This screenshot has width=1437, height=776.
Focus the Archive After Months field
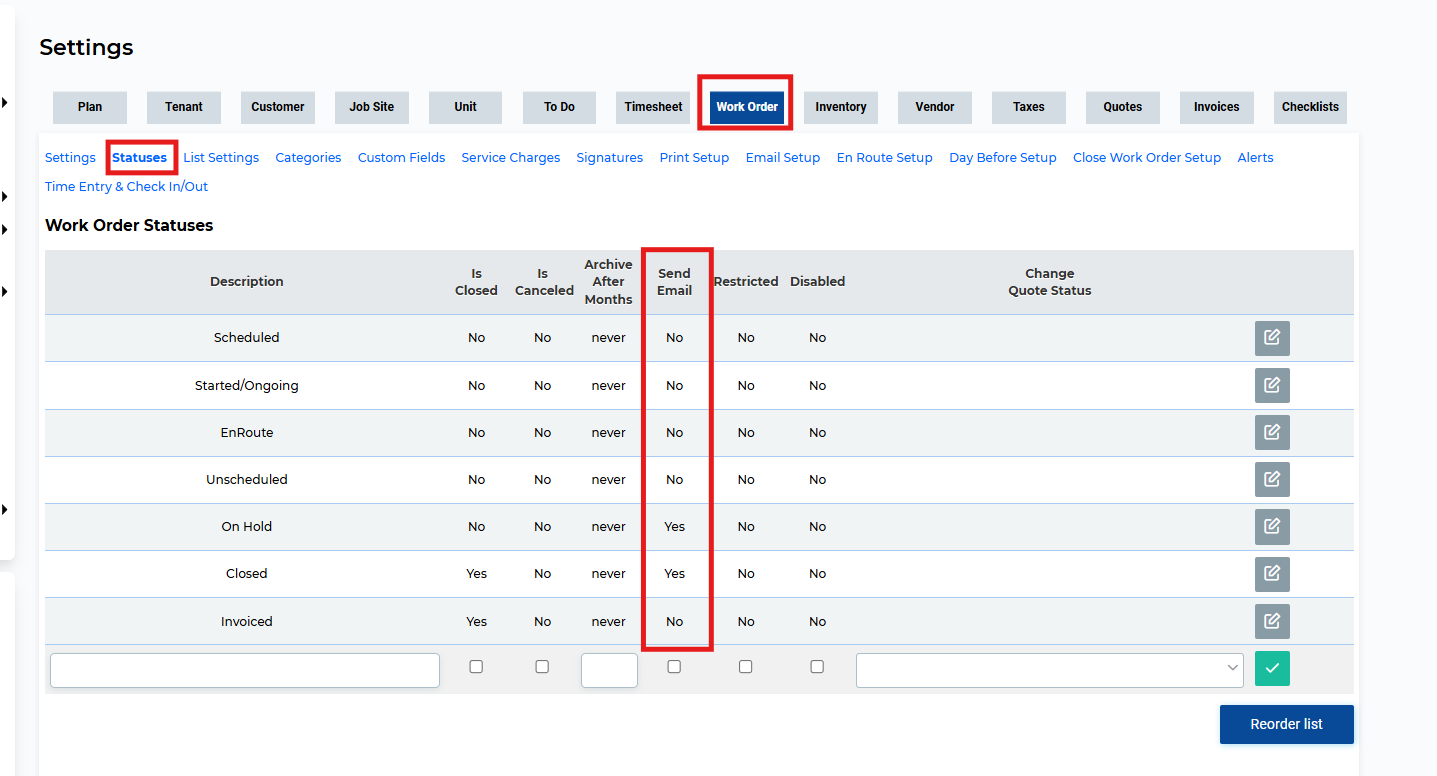(609, 670)
